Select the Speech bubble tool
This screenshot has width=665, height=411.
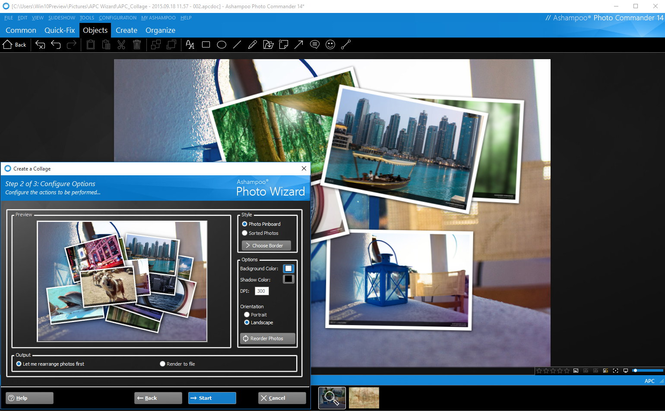pos(315,45)
